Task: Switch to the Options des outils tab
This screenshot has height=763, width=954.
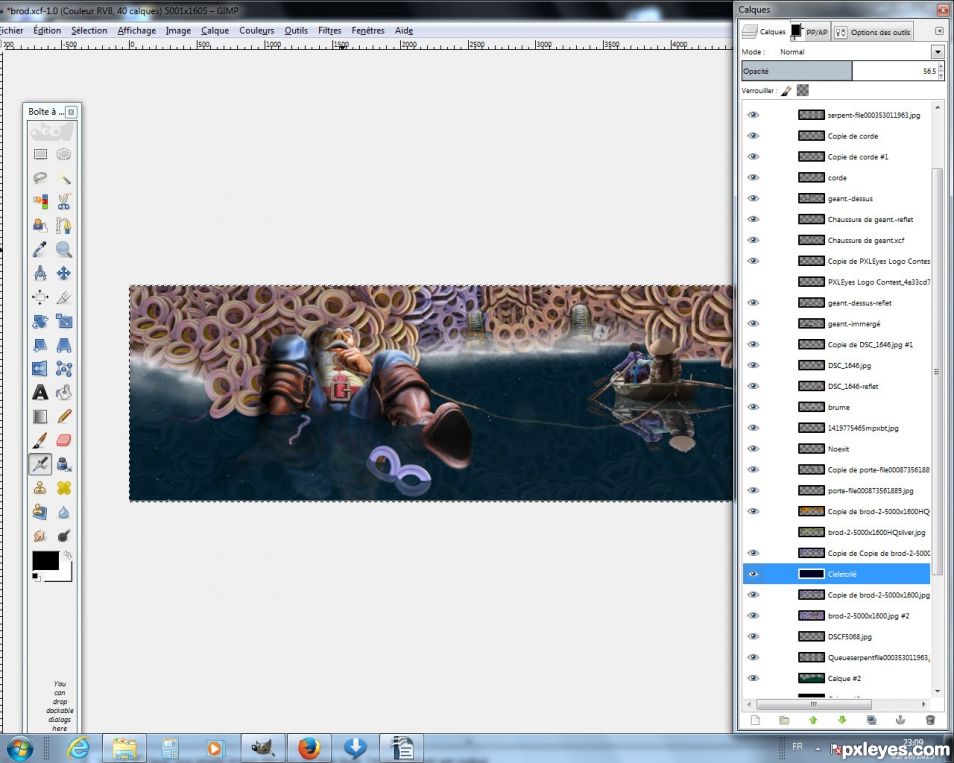Action: [872, 32]
